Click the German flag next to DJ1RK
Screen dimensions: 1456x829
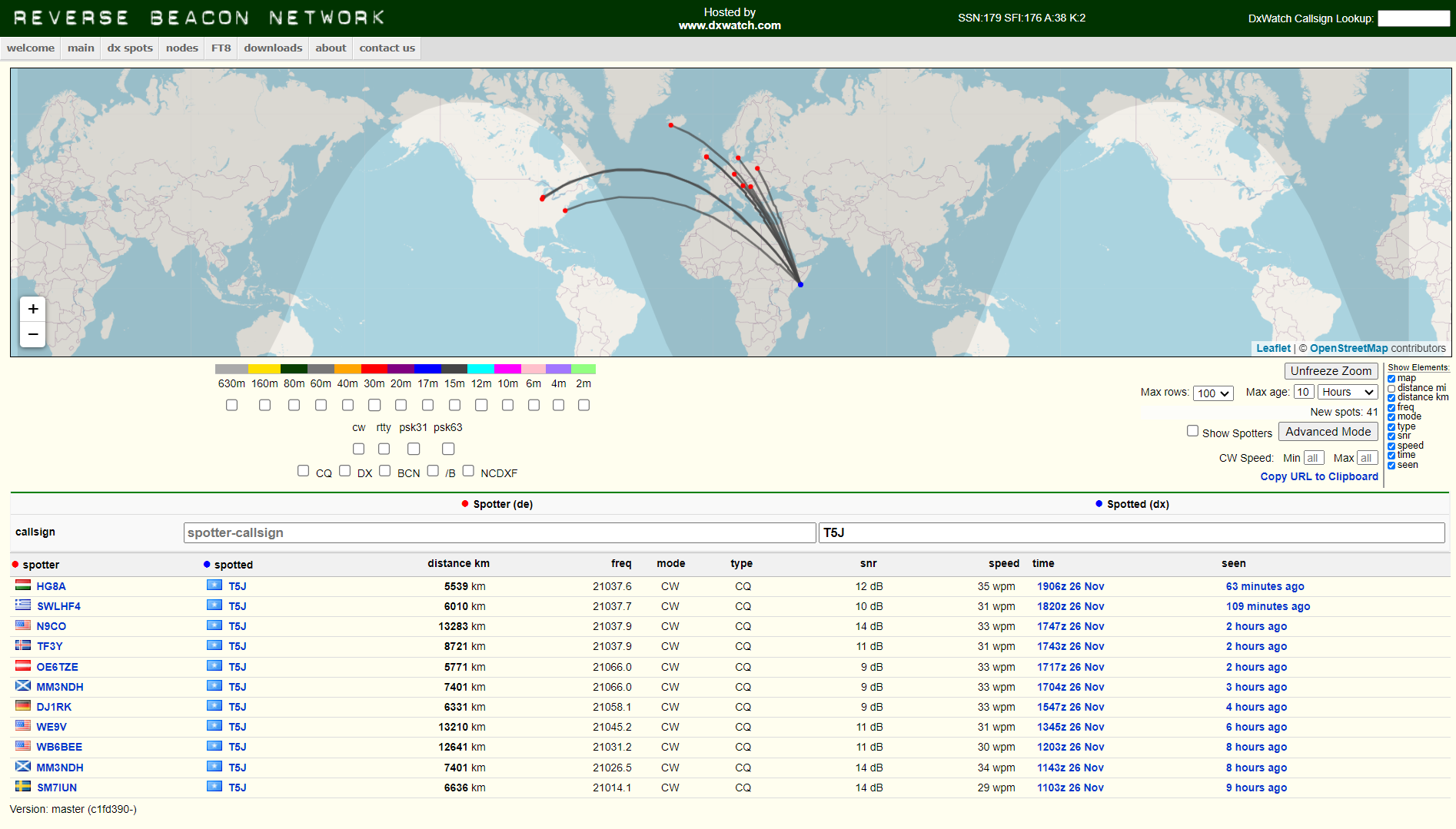click(23, 706)
